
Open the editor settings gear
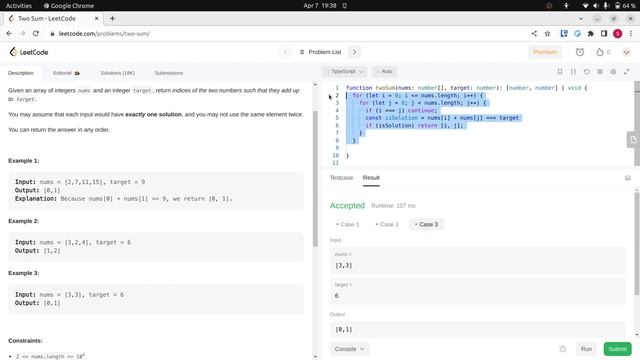point(613,71)
